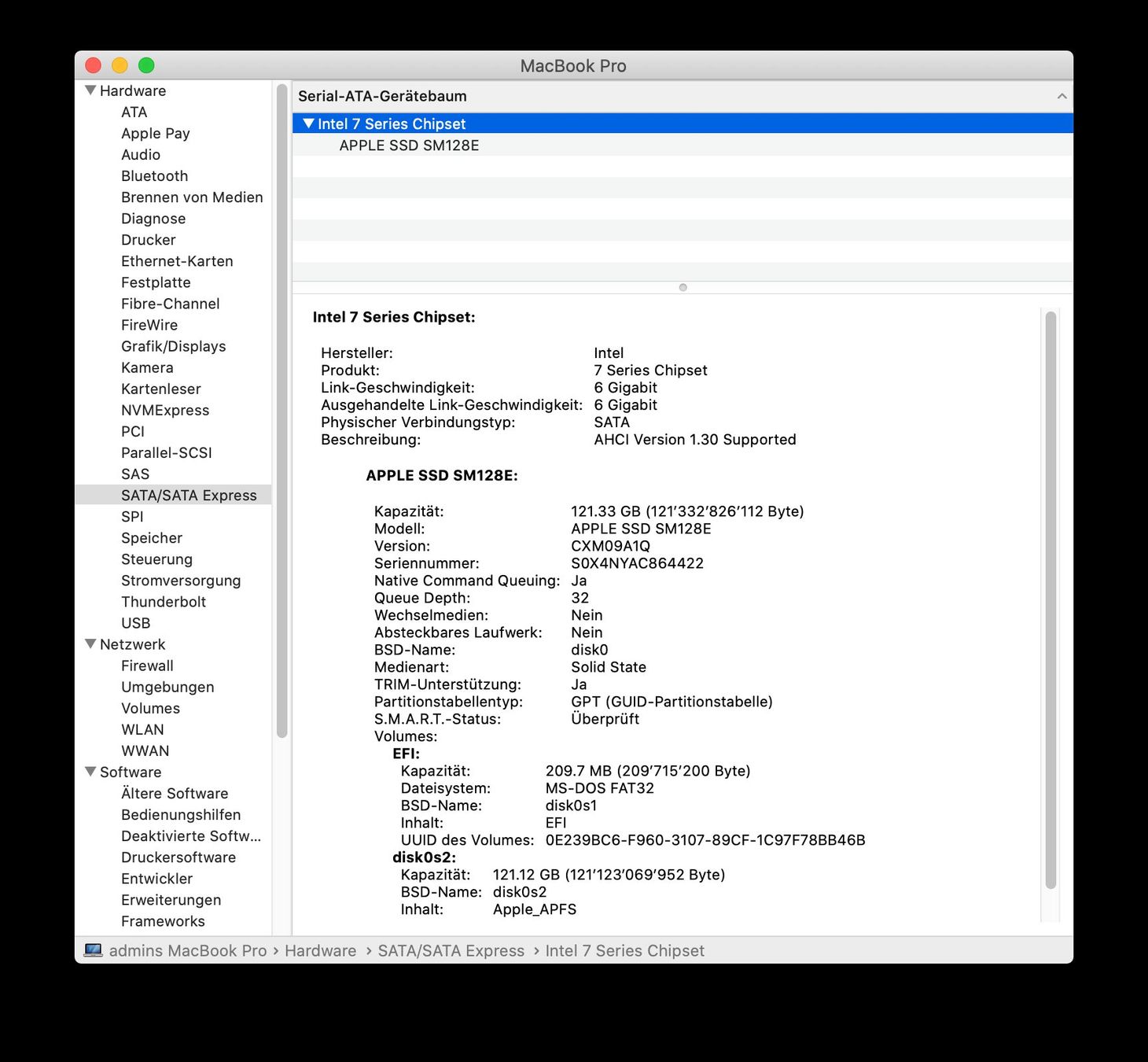This screenshot has width=1148, height=1062.
Task: Click the split pane divider handle
Action: (x=683, y=287)
